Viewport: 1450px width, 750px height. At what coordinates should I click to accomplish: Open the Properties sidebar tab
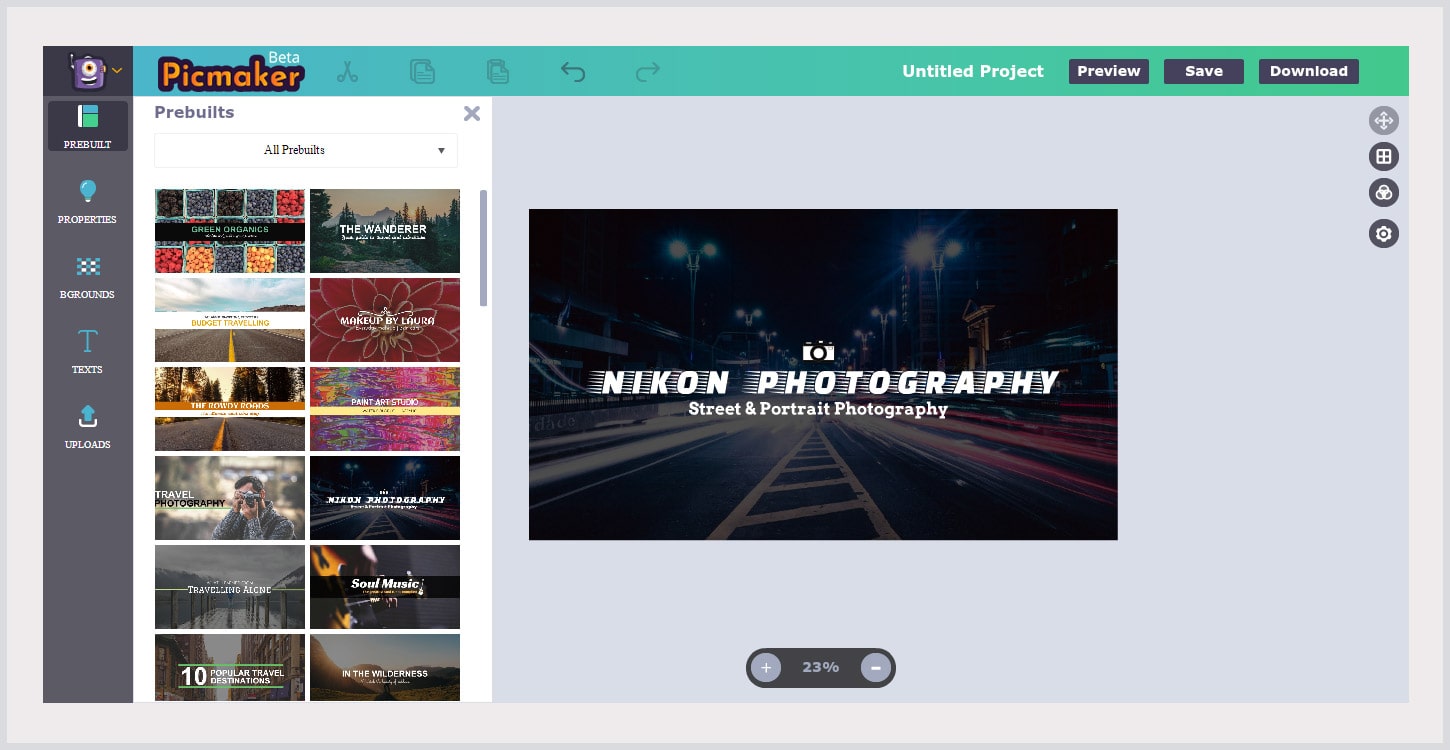pyautogui.click(x=88, y=201)
